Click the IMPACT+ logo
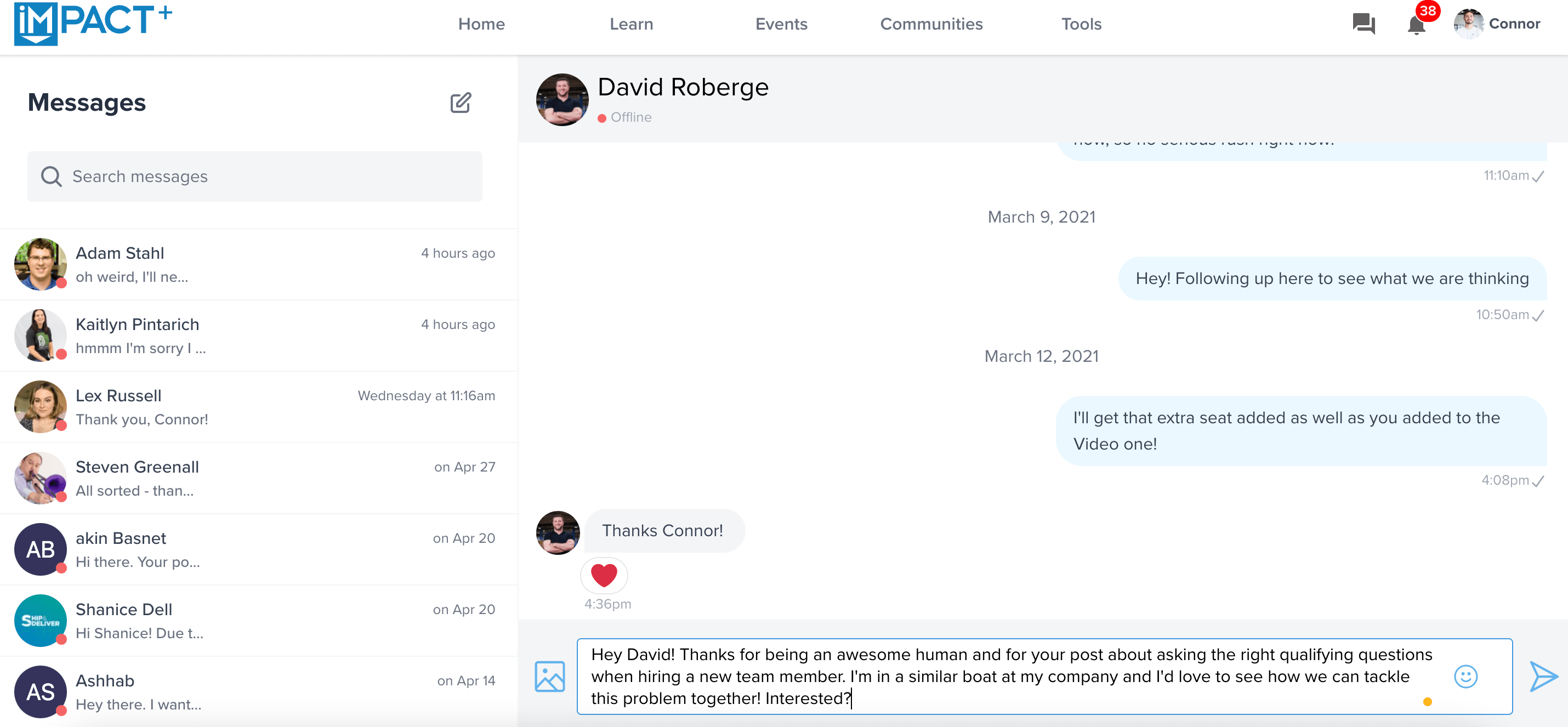1568x727 pixels. [93, 23]
